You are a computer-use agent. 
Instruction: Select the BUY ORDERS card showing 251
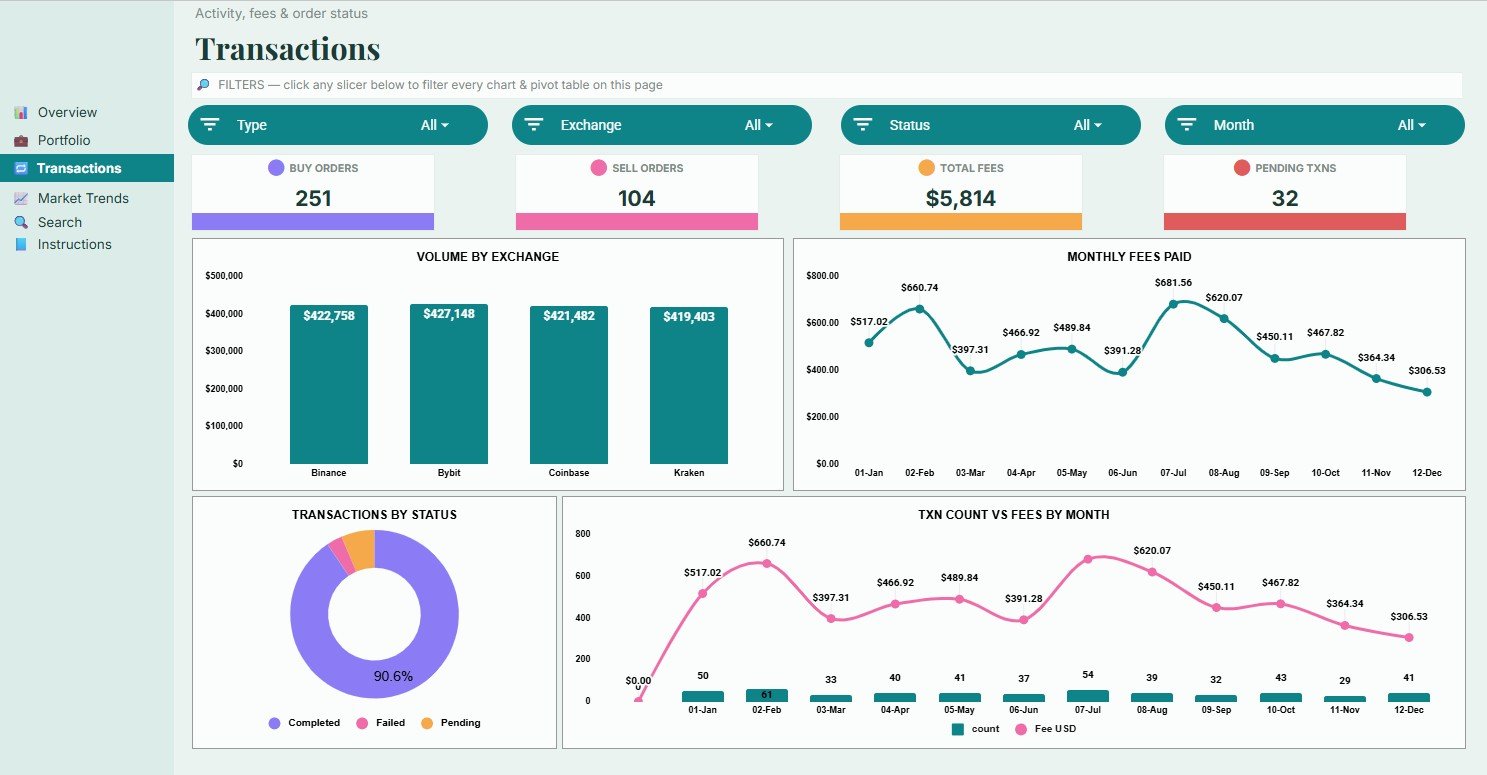tap(313, 192)
